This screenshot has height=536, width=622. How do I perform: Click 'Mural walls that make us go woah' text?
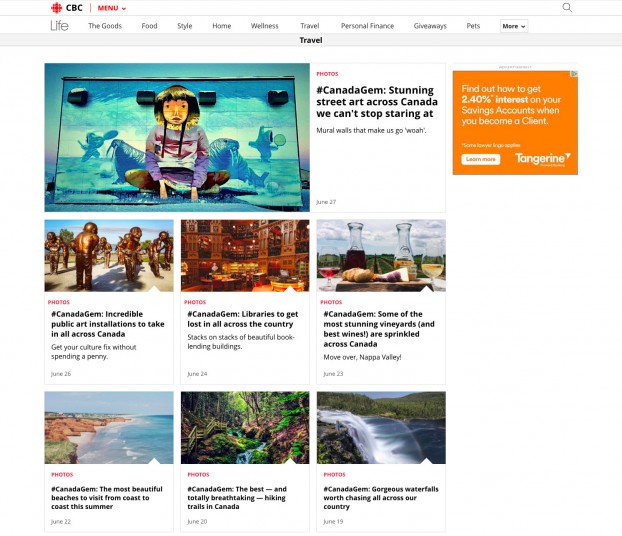coord(371,130)
